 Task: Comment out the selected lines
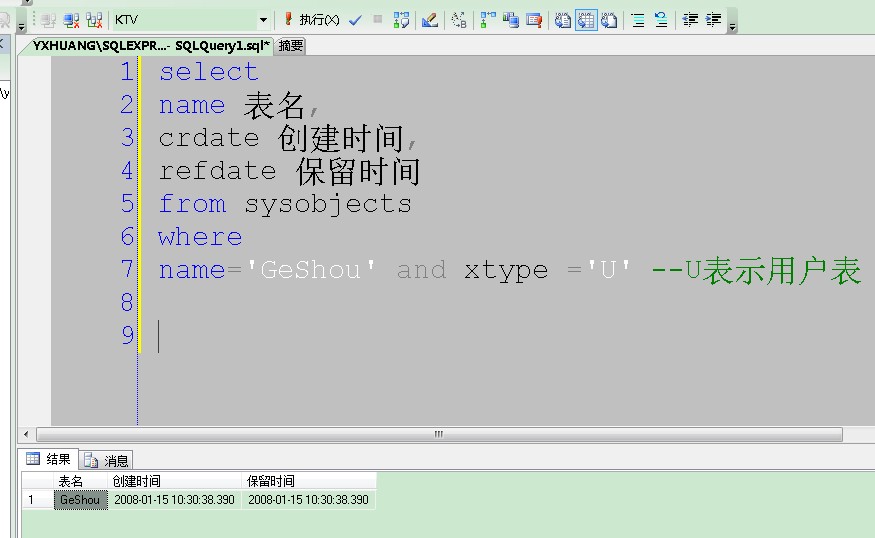(638, 20)
